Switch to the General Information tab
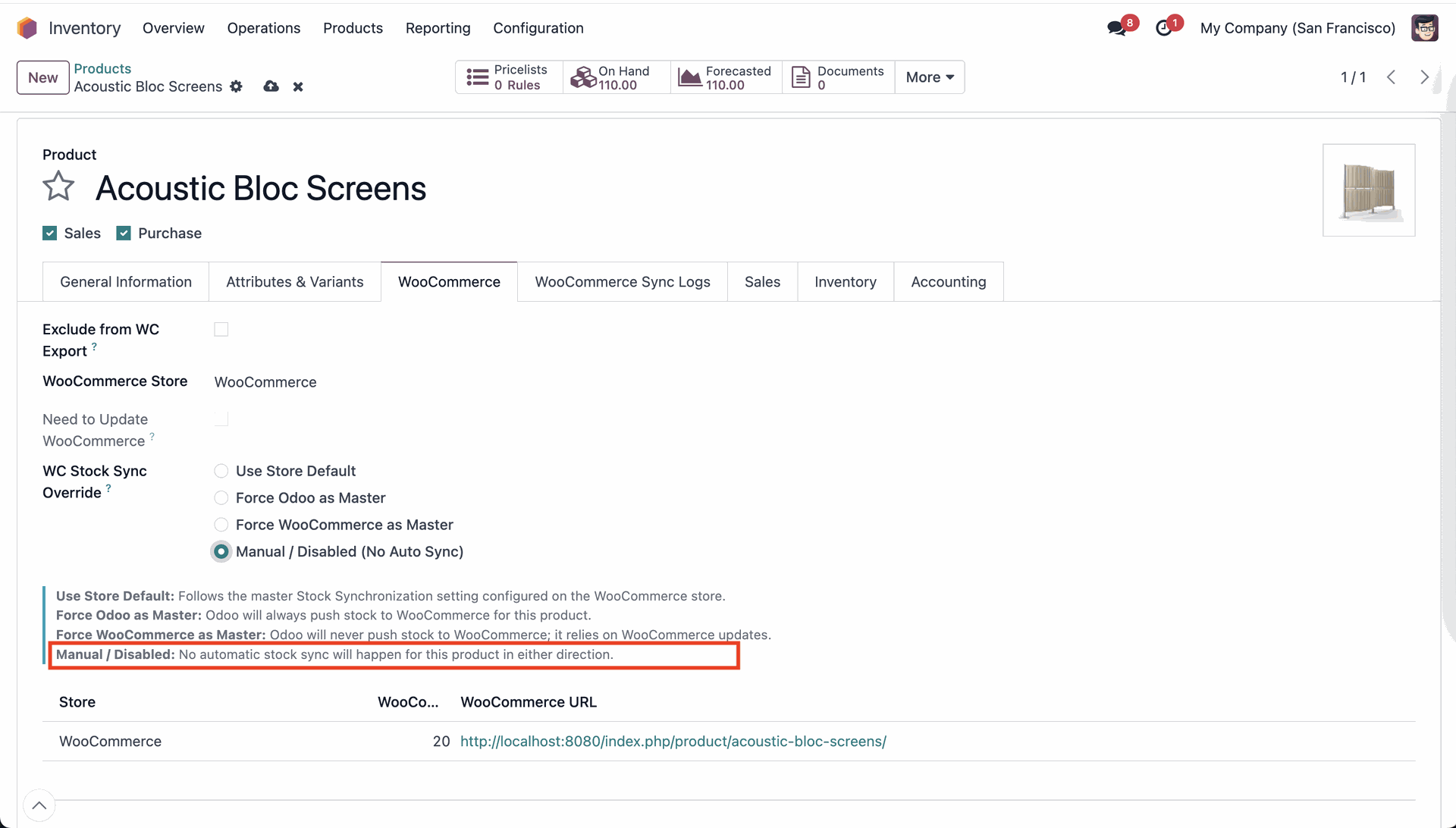The width and height of the screenshot is (1456, 828). pyautogui.click(x=126, y=282)
